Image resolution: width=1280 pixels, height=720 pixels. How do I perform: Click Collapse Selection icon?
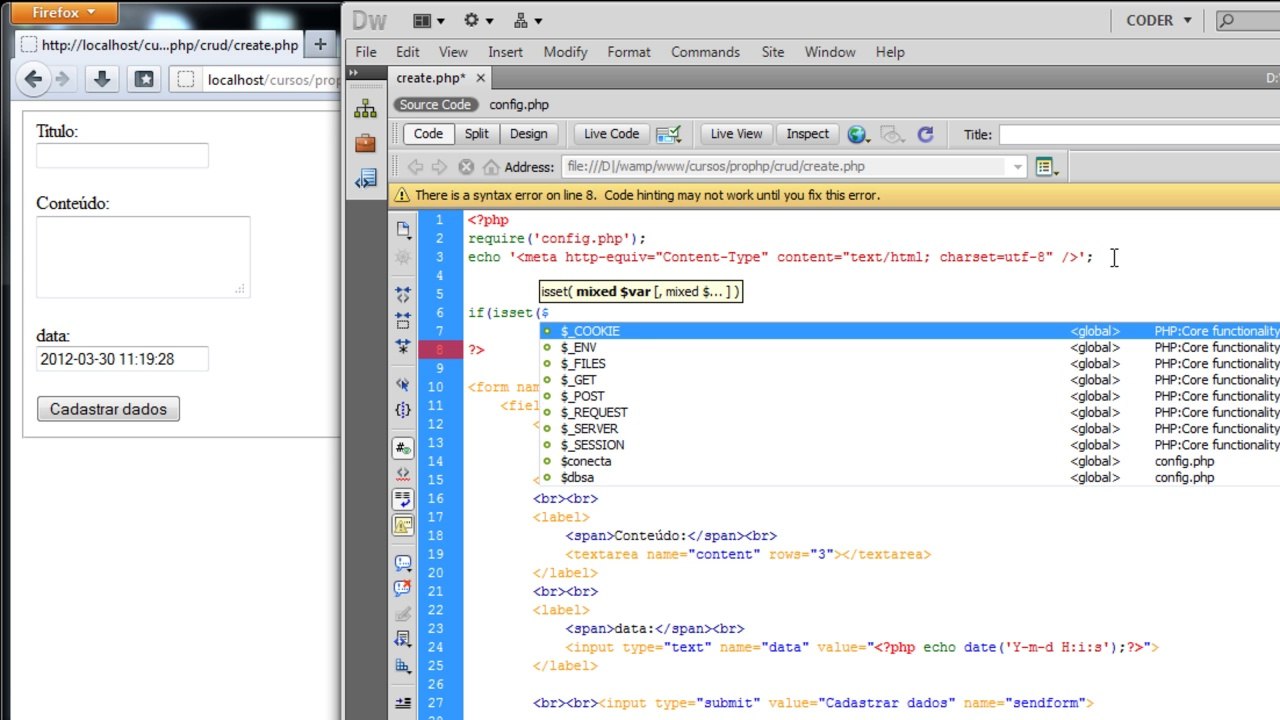pyautogui.click(x=403, y=321)
